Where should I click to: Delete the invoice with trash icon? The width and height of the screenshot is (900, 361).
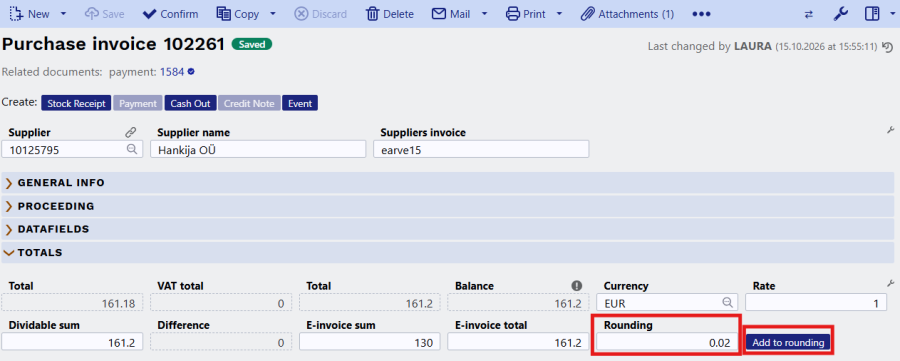point(390,14)
